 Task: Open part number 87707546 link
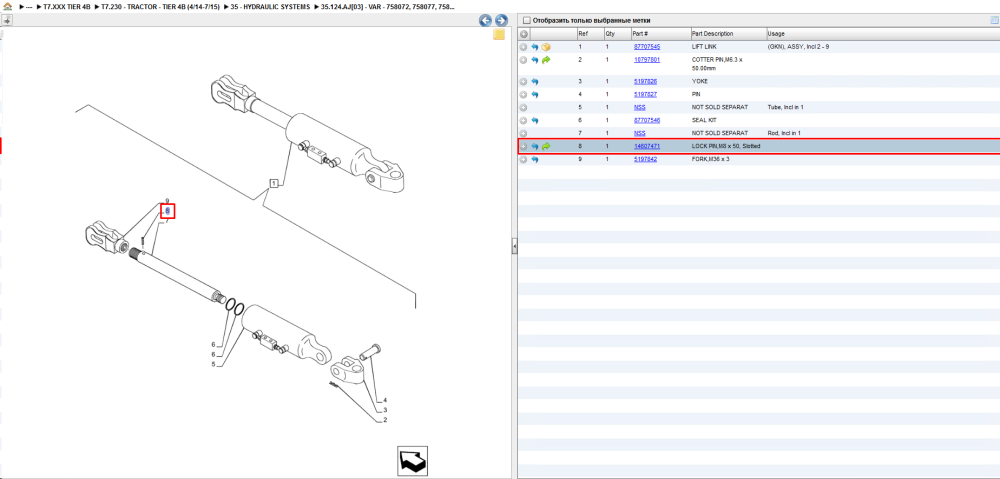(x=646, y=121)
